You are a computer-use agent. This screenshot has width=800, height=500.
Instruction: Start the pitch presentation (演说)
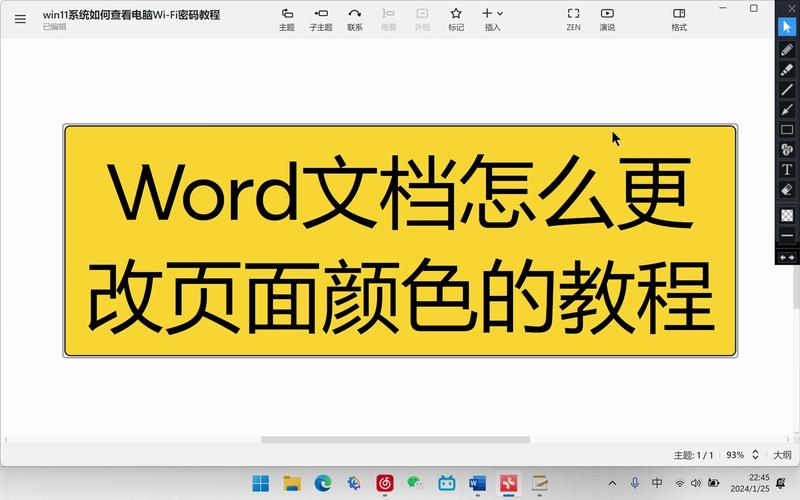607,19
